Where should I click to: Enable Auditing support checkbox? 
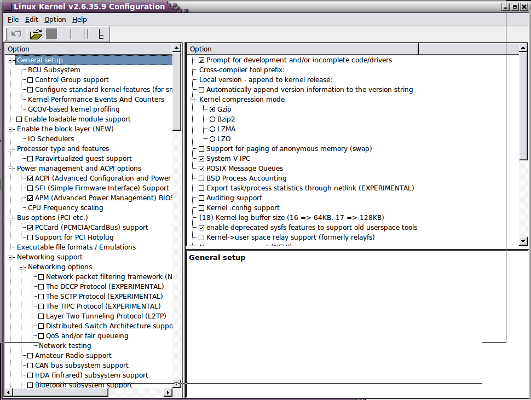point(201,198)
